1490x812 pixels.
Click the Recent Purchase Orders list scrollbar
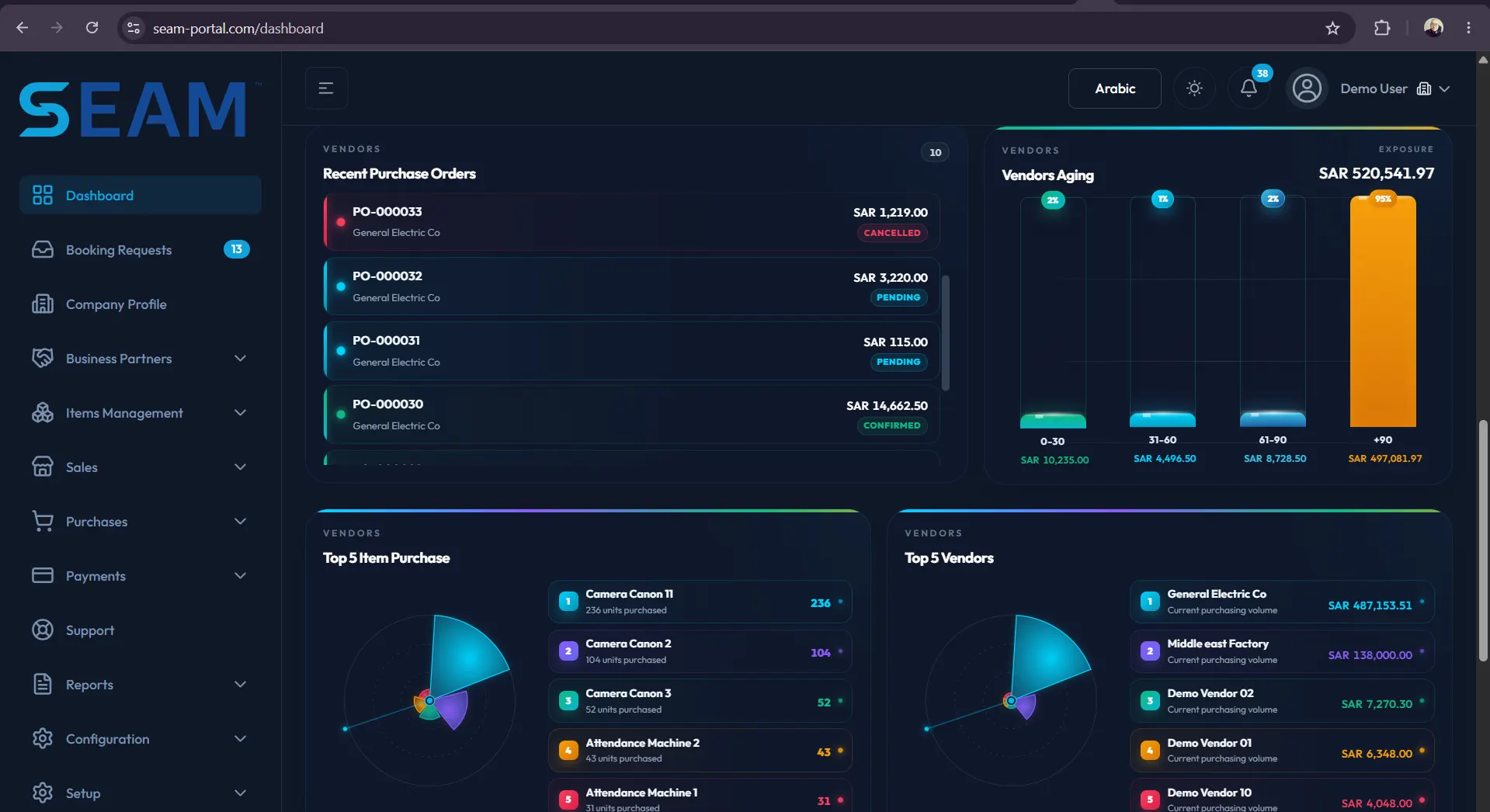coord(945,332)
